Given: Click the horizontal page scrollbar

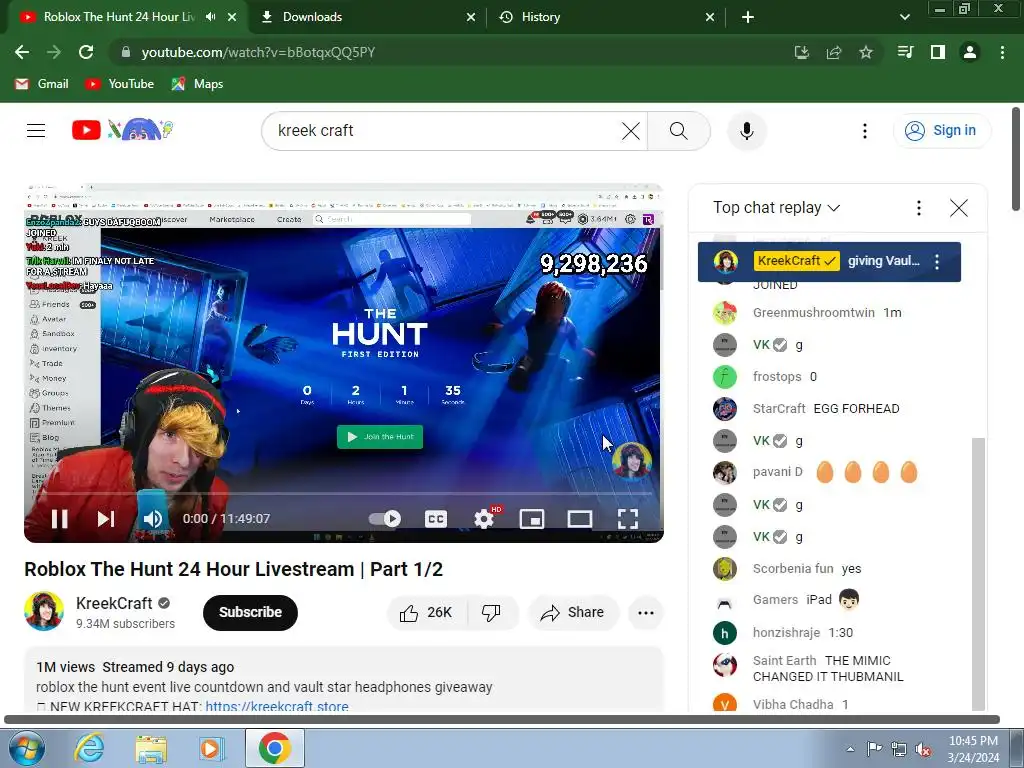Looking at the screenshot, I should tap(502, 720).
